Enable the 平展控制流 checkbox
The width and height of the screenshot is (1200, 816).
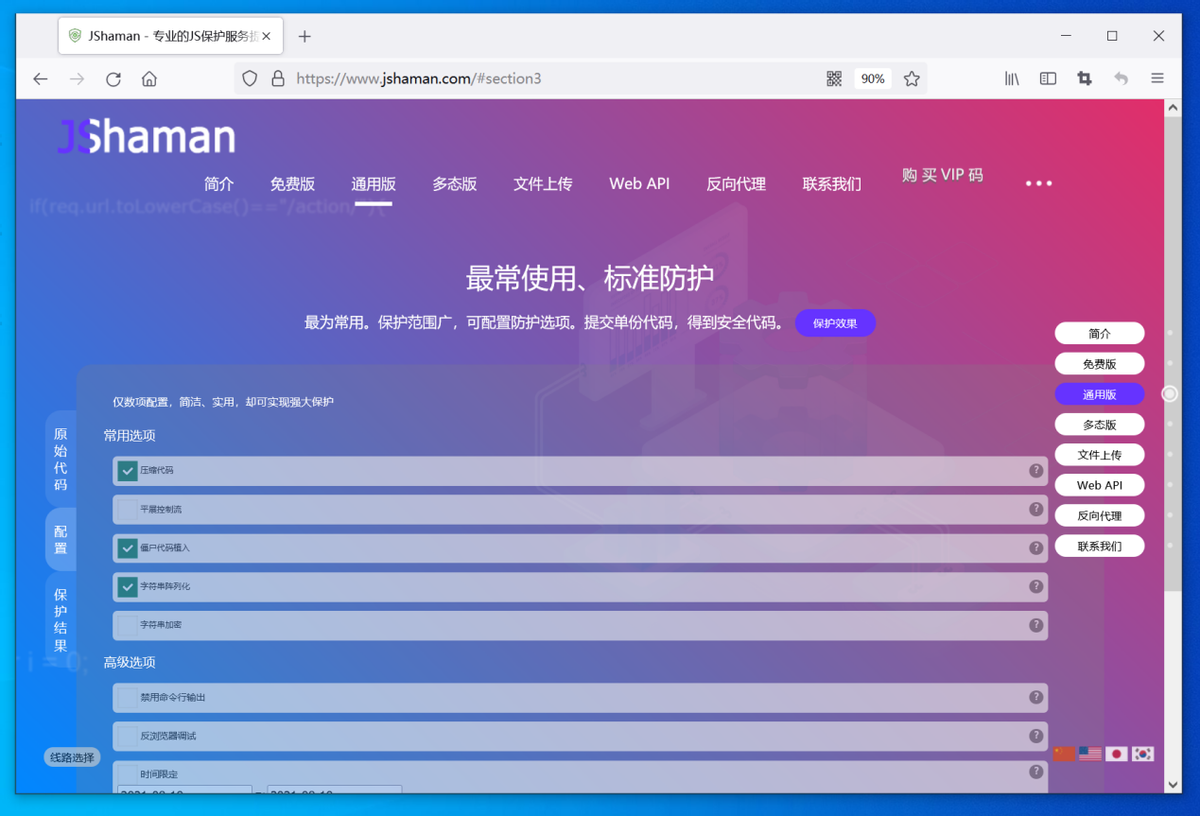tap(127, 509)
